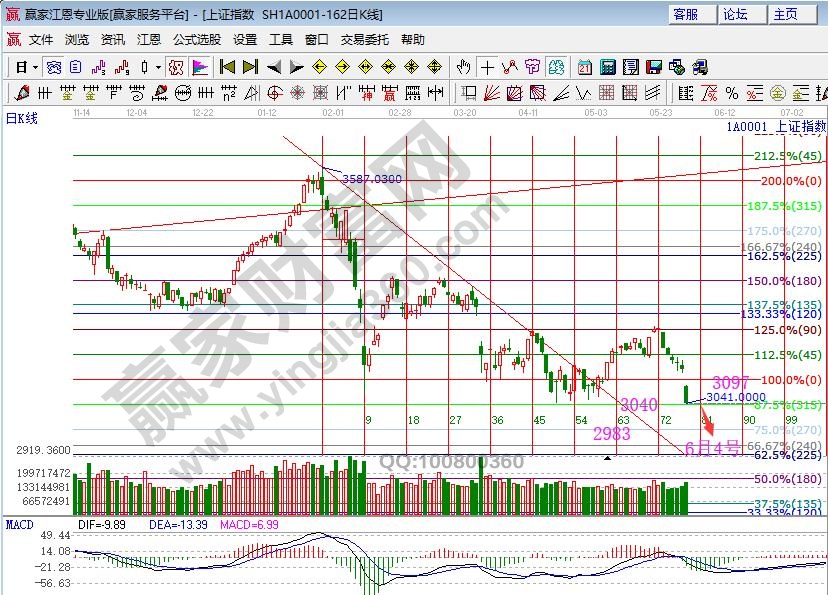The height and width of the screenshot is (595, 828).
Task: Toggle the 权 price adjustment button
Action: [x=176, y=67]
